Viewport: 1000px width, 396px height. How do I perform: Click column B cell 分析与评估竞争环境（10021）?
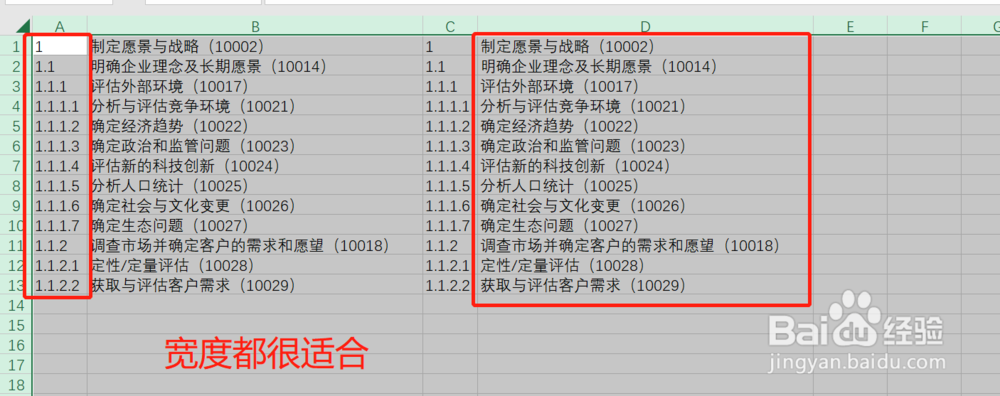tap(255, 106)
